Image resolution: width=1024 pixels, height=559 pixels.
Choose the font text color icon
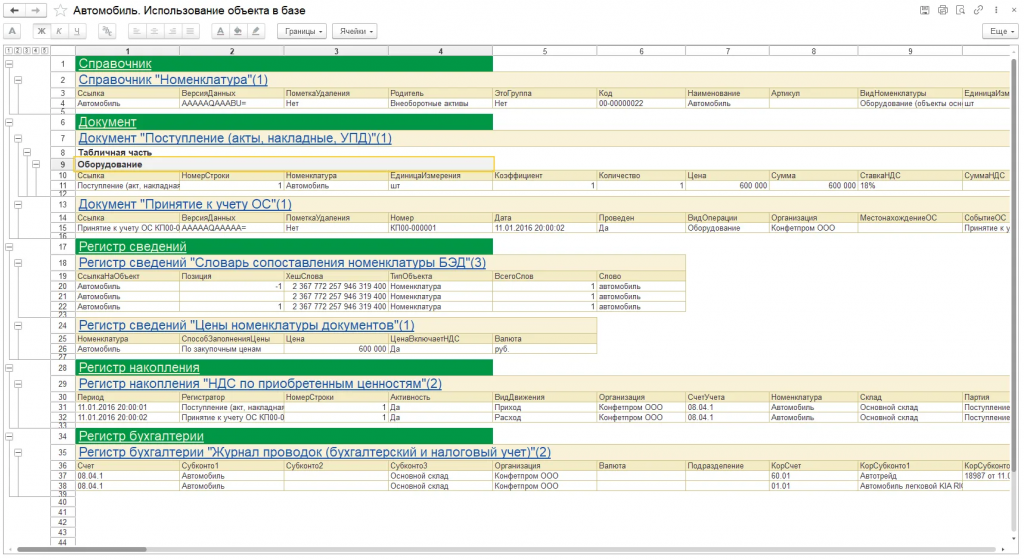[x=220, y=31]
